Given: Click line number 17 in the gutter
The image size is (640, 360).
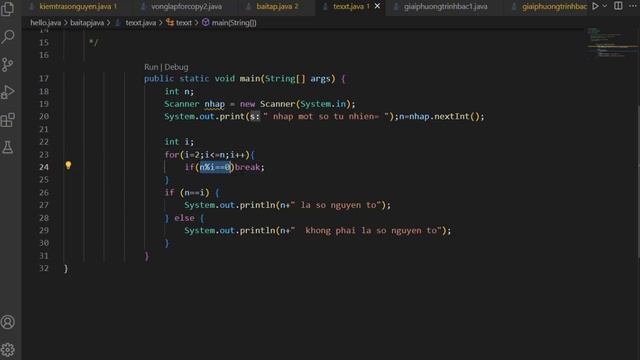Looking at the screenshot, I should point(44,78).
